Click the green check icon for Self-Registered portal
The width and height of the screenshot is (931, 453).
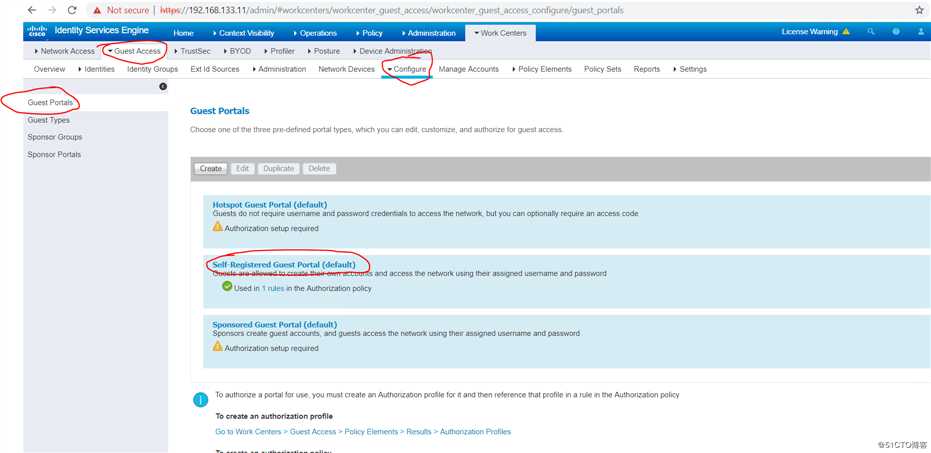[x=227, y=287]
